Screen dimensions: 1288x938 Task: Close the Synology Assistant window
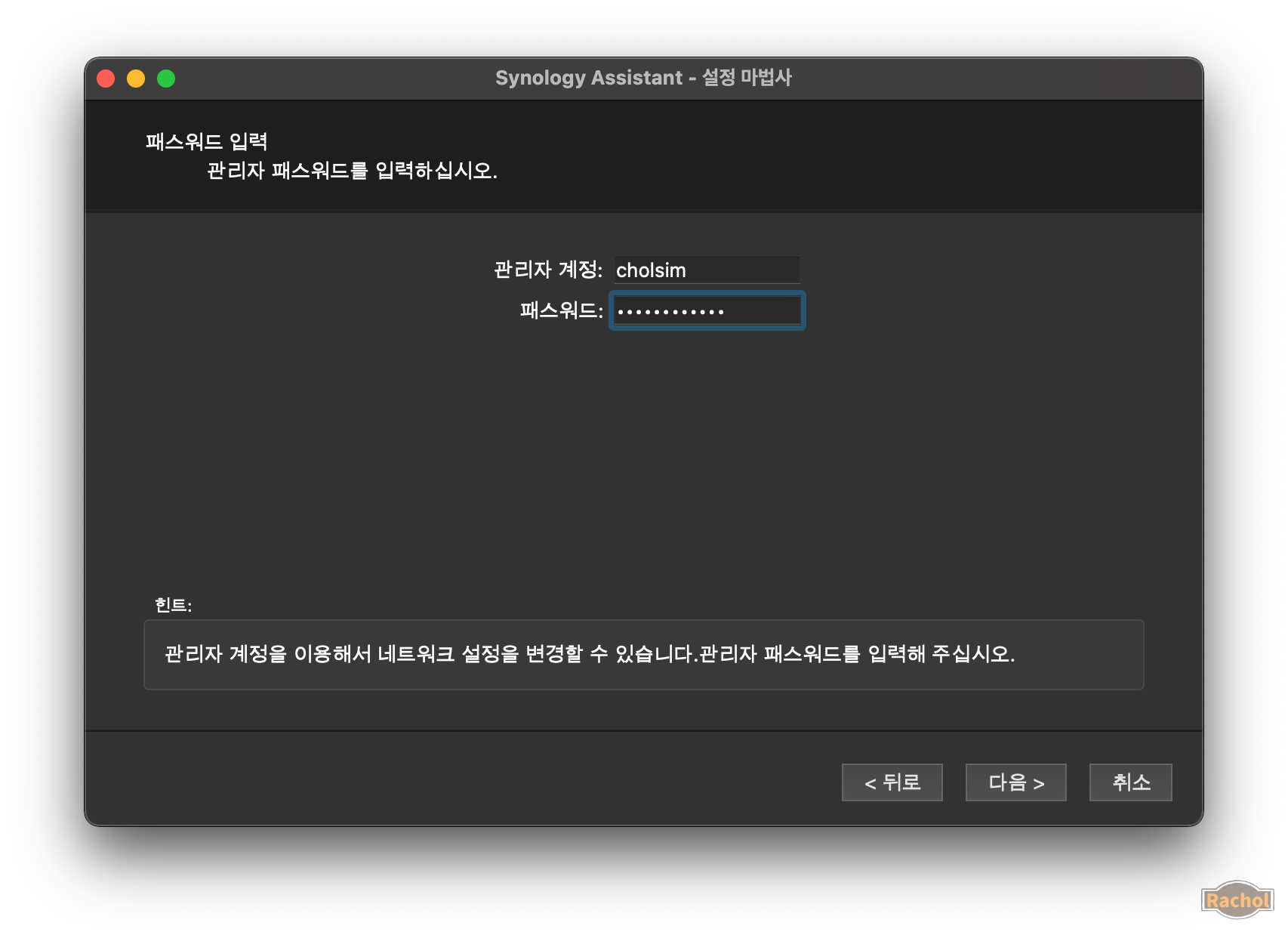click(106, 79)
